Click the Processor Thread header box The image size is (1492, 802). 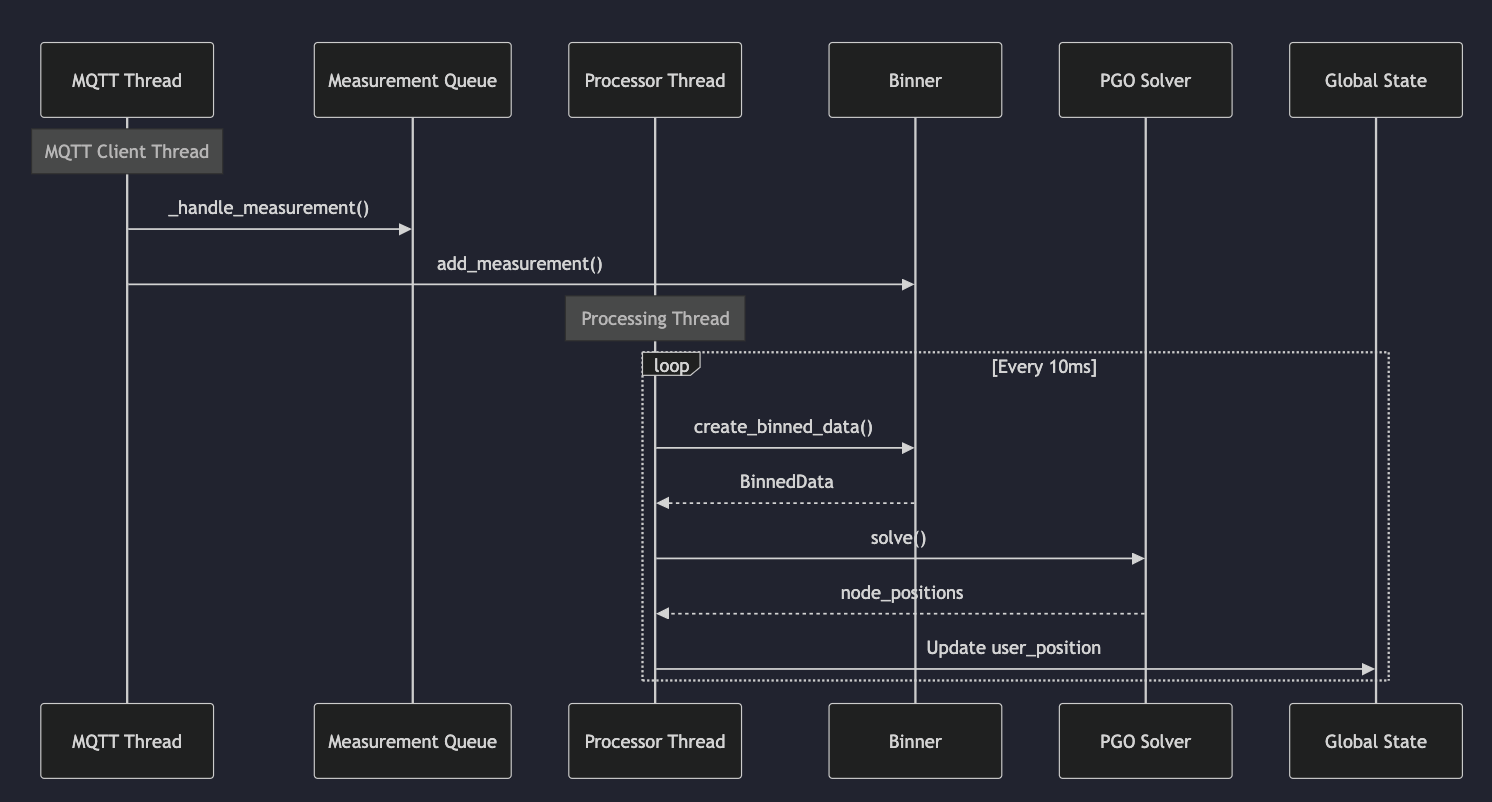point(654,80)
